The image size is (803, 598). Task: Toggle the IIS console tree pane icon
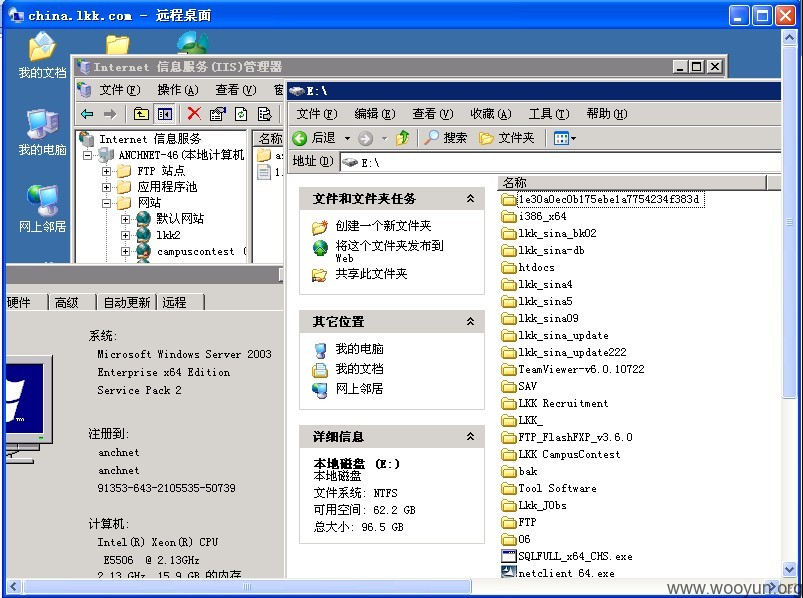(164, 114)
